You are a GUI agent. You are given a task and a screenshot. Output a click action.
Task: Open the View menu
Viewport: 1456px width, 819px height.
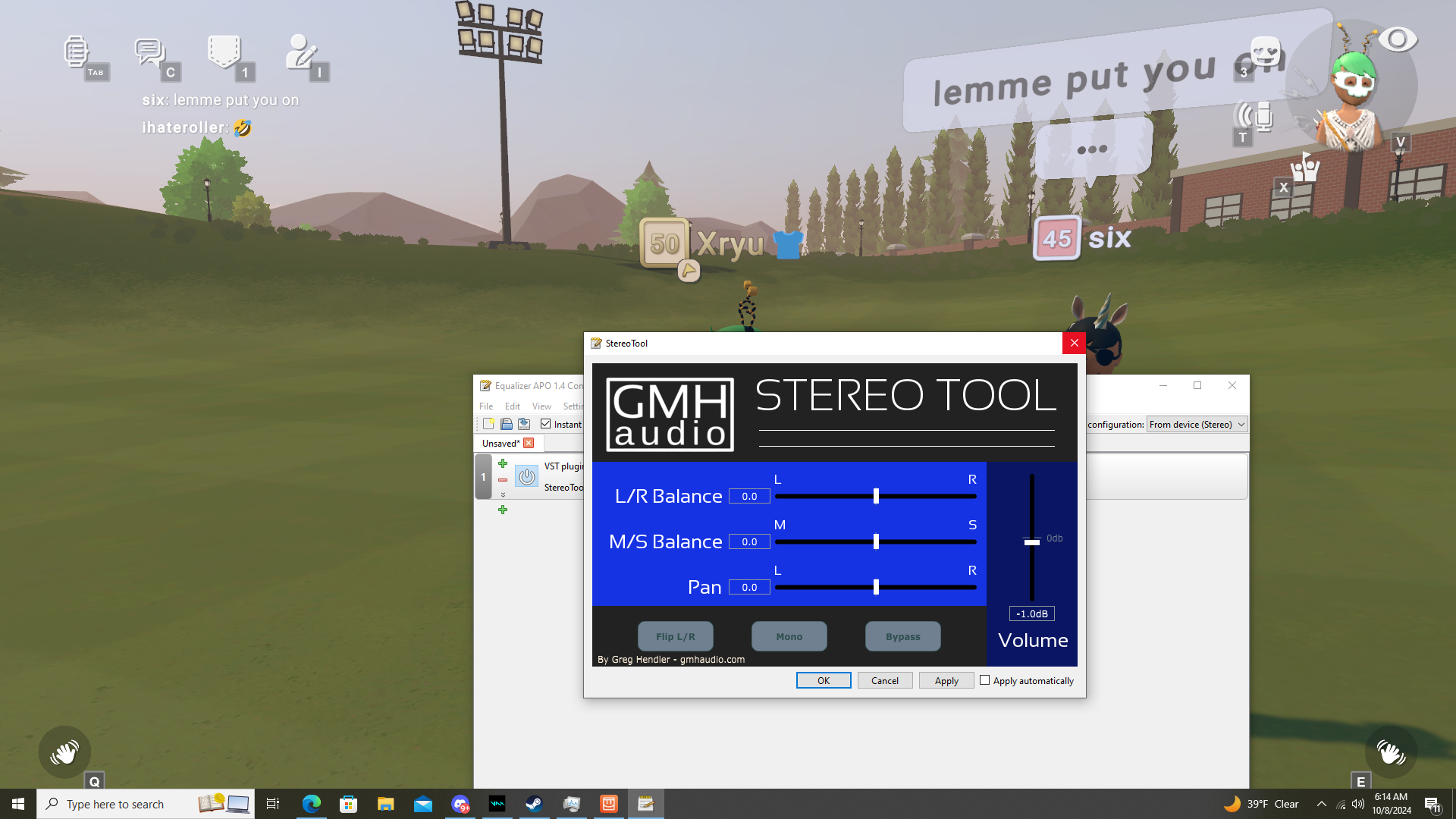(x=541, y=406)
